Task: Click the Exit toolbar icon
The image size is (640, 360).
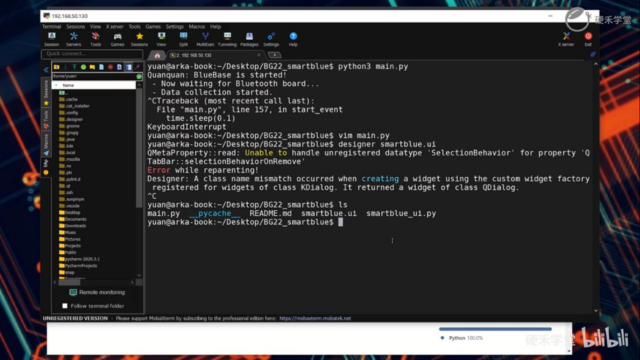Action: (588, 39)
